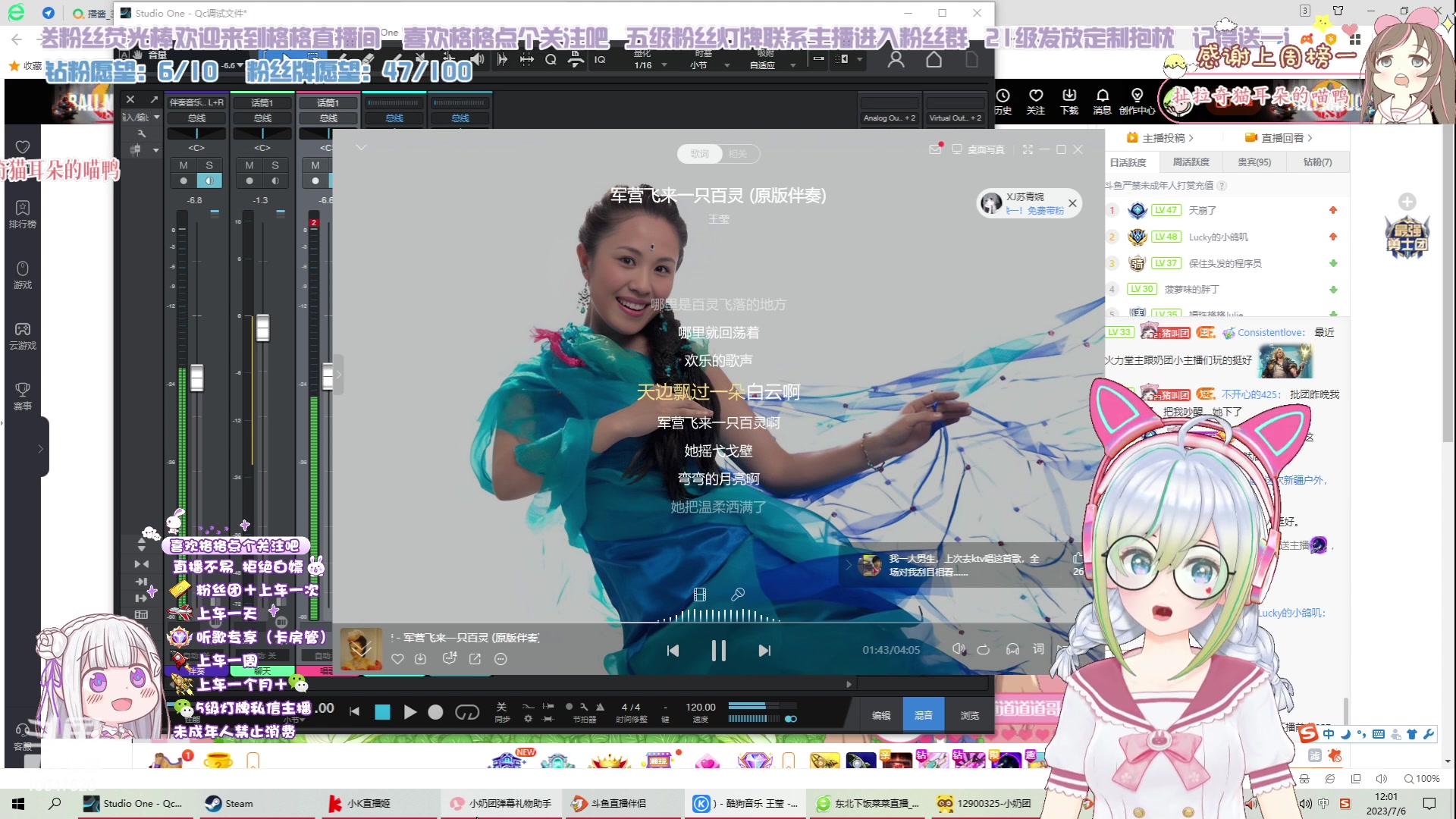Viewport: 1456px width, 819px height.
Task: Dismiss the XJ苏青婉 popup
Action: point(1072,202)
